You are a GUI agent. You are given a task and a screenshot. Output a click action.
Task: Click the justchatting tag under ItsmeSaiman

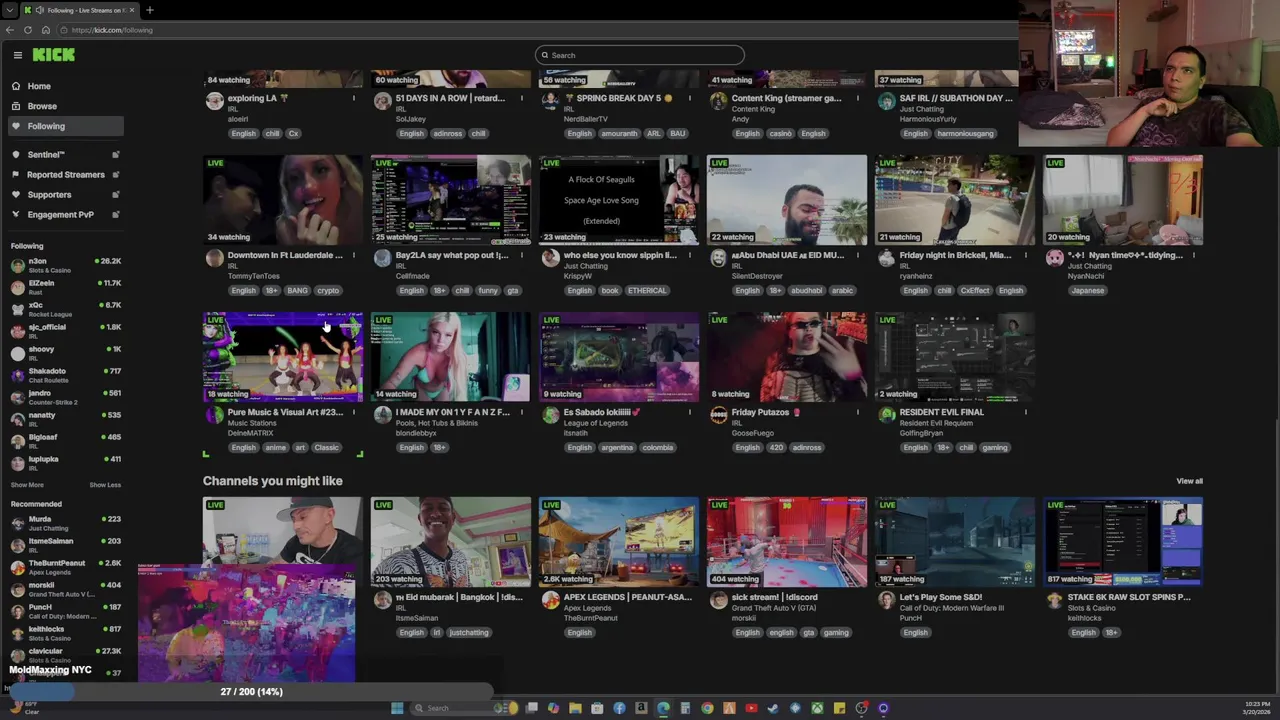click(x=469, y=633)
